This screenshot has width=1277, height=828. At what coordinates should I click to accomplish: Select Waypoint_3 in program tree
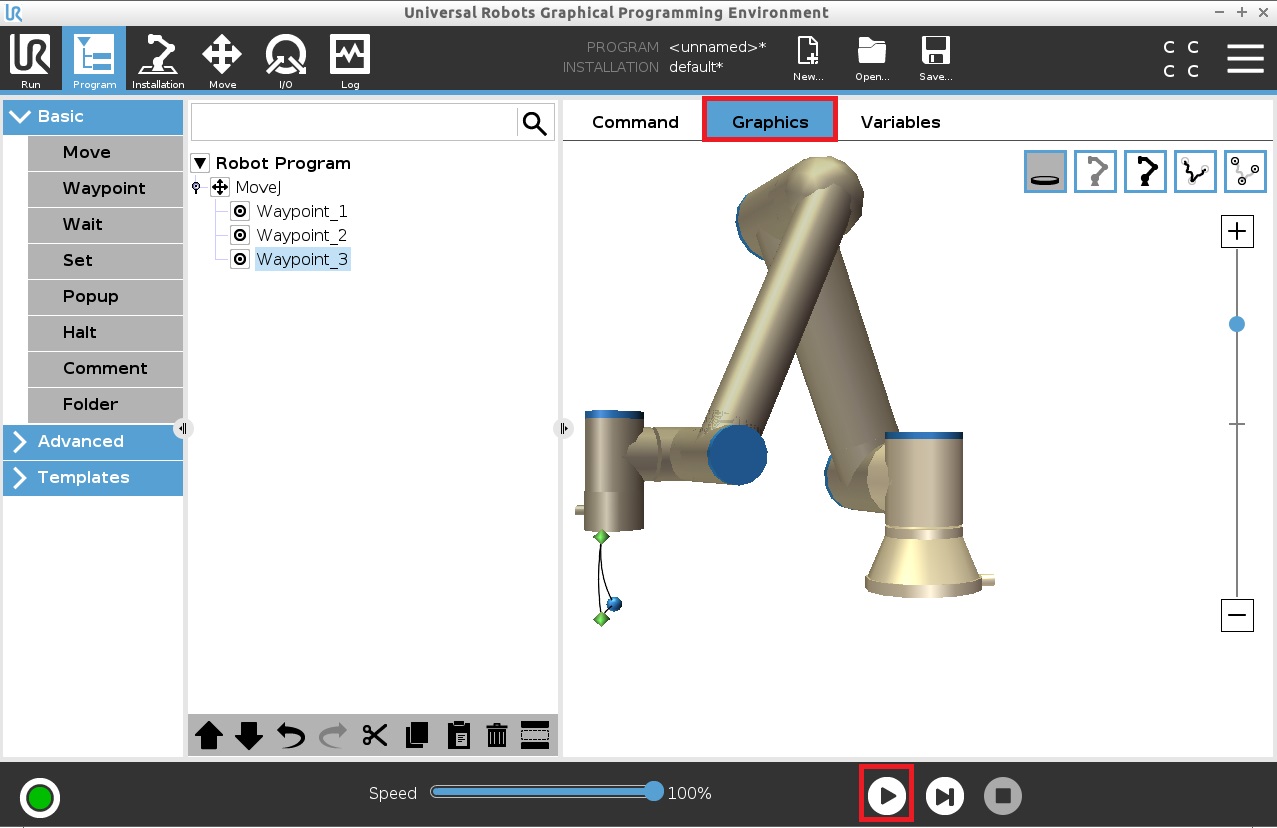coord(302,259)
